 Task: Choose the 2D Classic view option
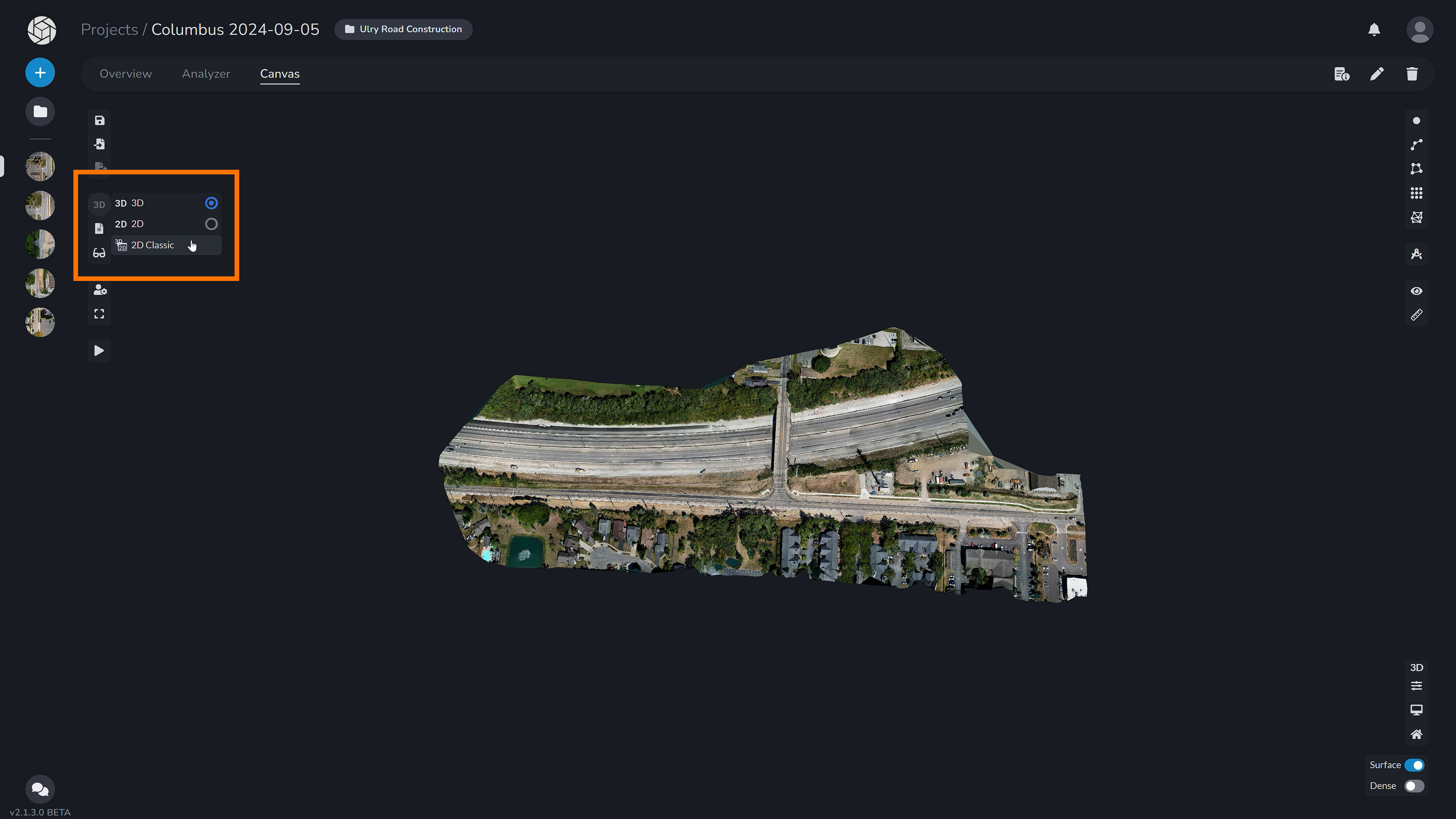(152, 245)
